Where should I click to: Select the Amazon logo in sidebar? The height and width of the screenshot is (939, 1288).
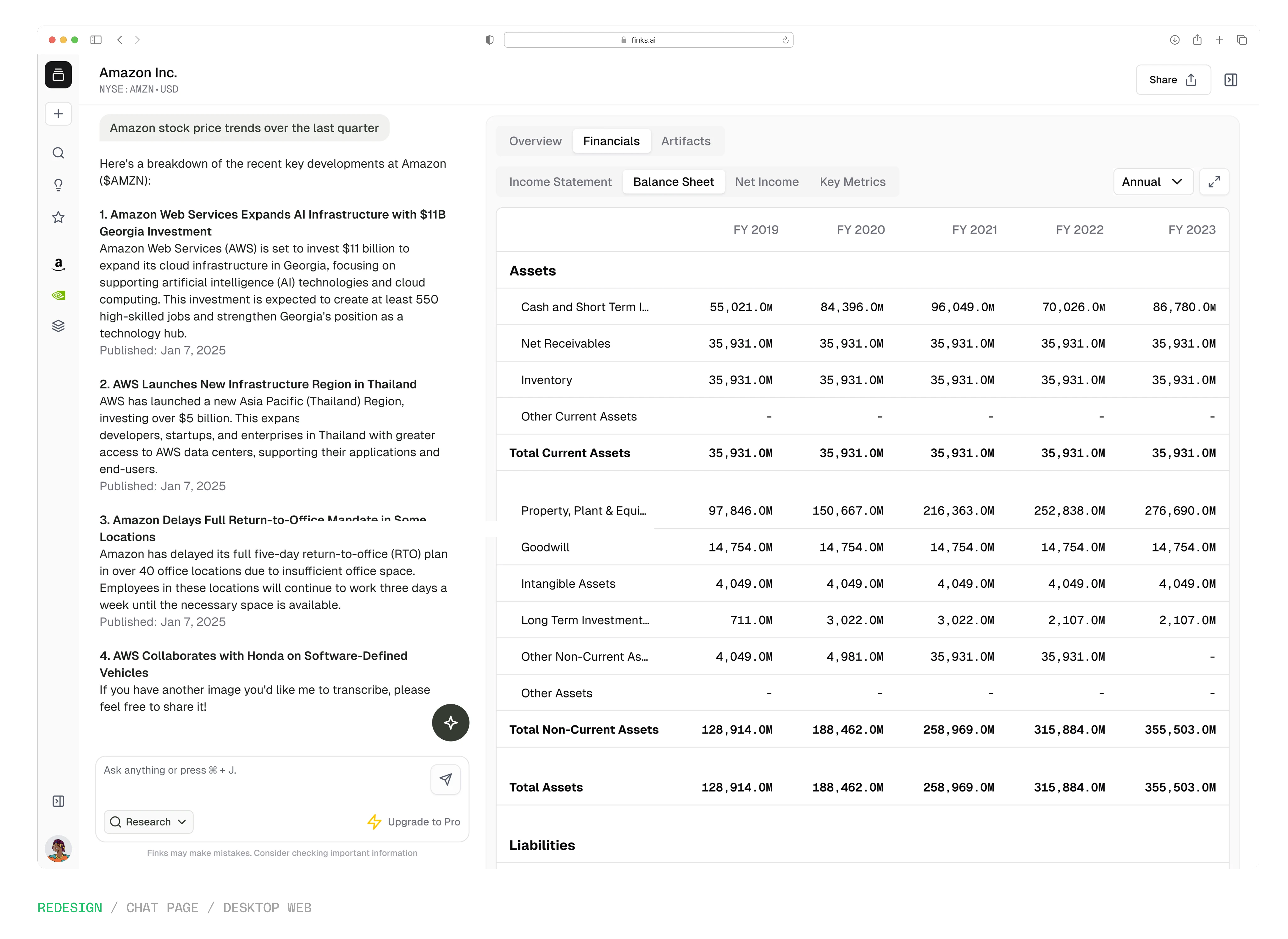(x=58, y=264)
